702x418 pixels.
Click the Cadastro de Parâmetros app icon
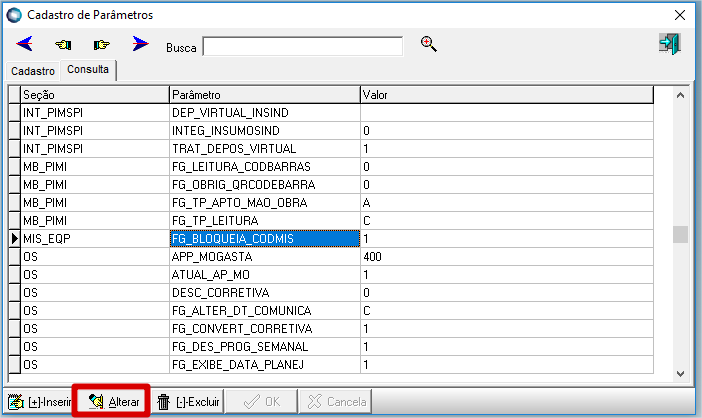14,15
